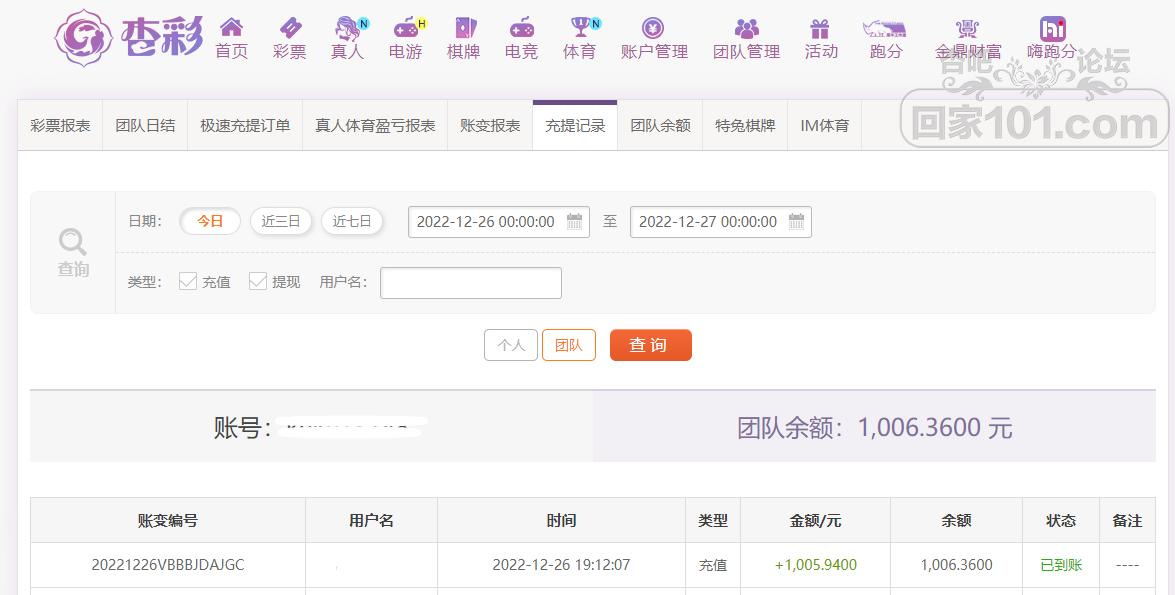The image size is (1175, 595).
Task: Click the 个人 button
Action: [x=511, y=345]
